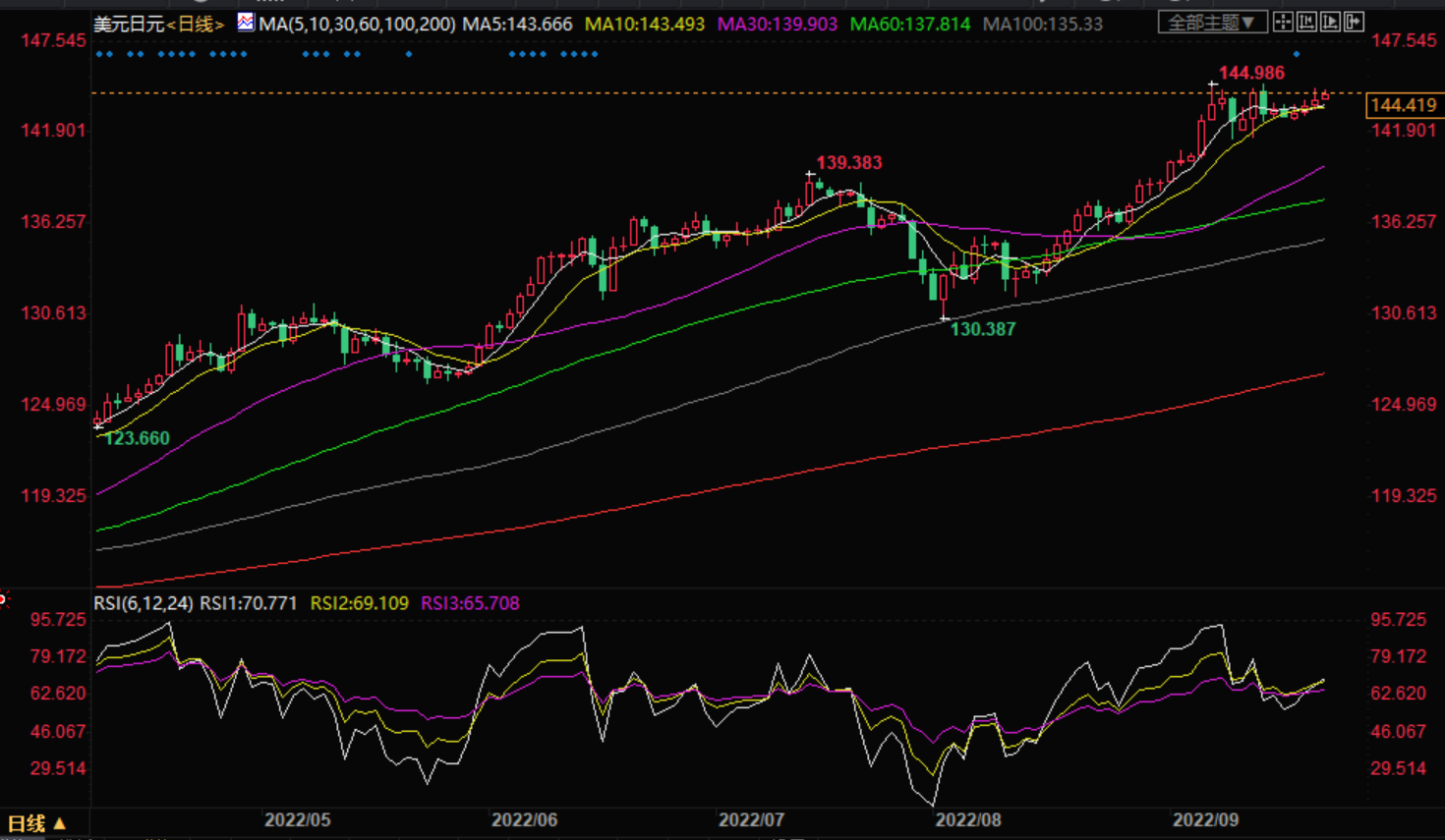Screen dimensions: 1445x840
Task: Click the right axis price 130.613
Action: pyautogui.click(x=1404, y=313)
